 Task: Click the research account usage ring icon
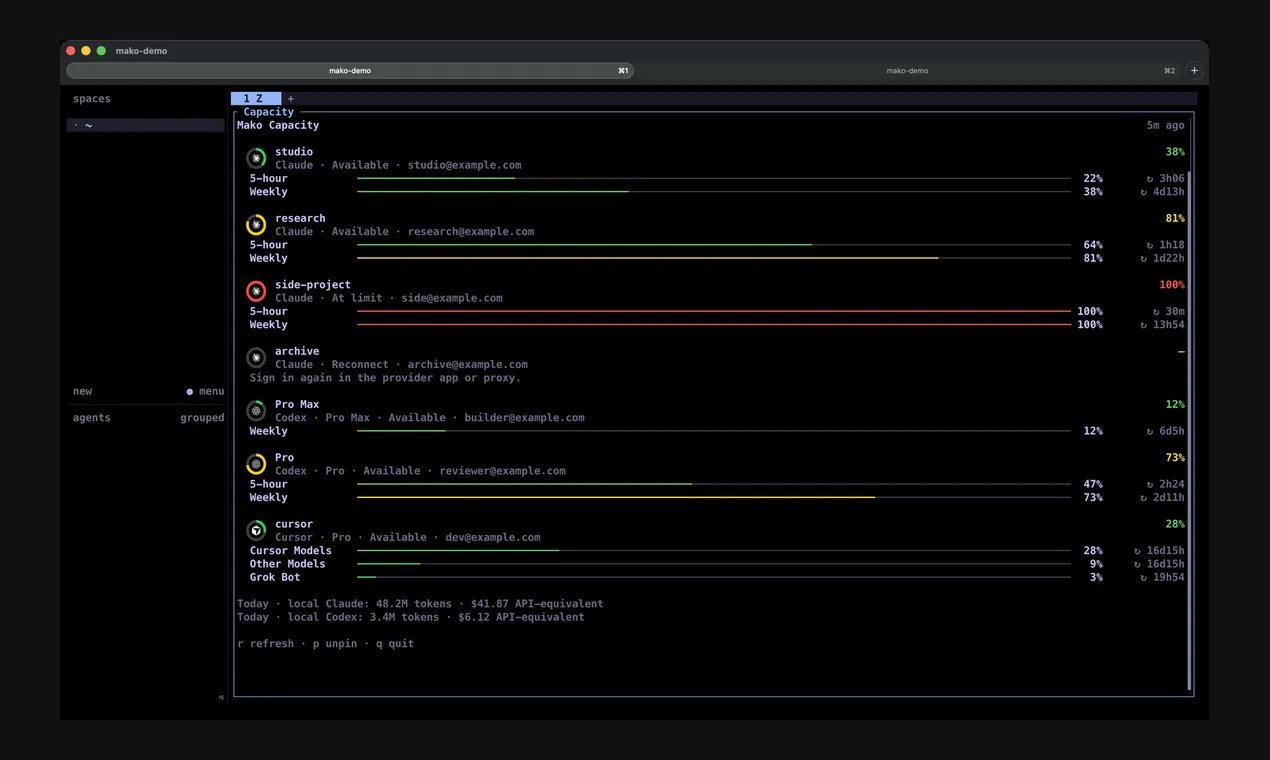[256, 225]
